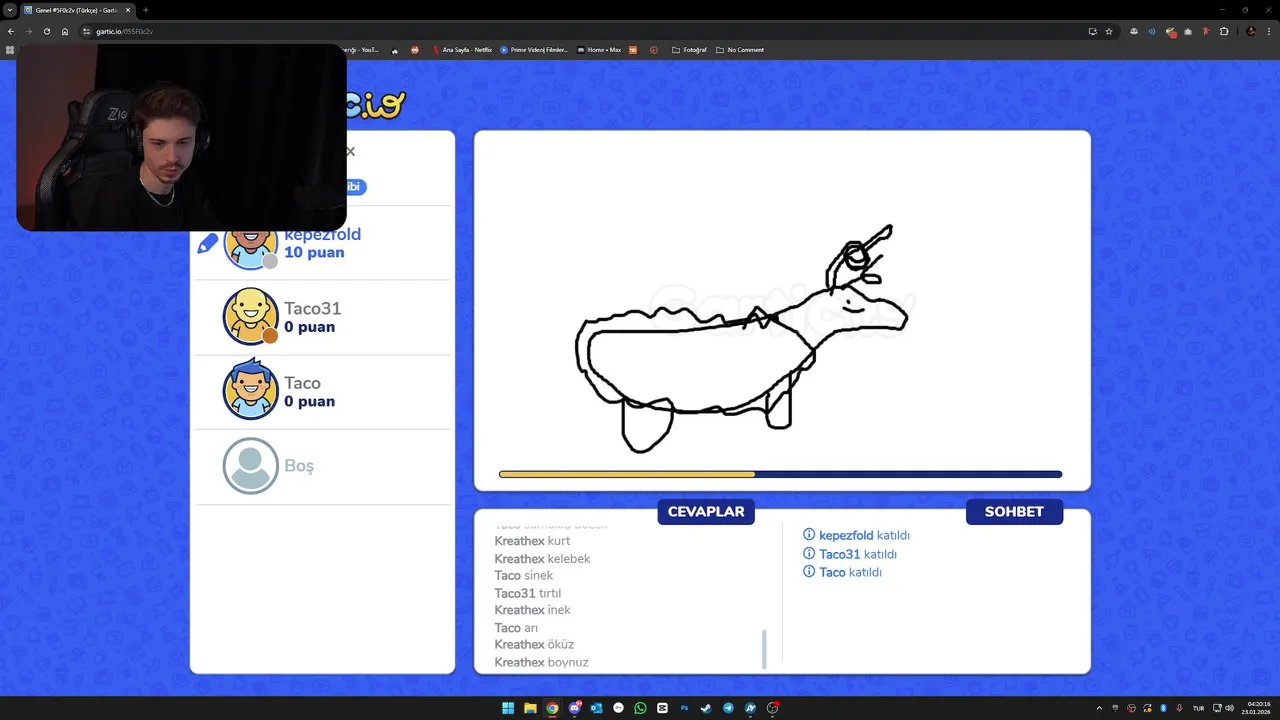Reload the Gartic page
This screenshot has height=720, width=1280.
point(46,31)
